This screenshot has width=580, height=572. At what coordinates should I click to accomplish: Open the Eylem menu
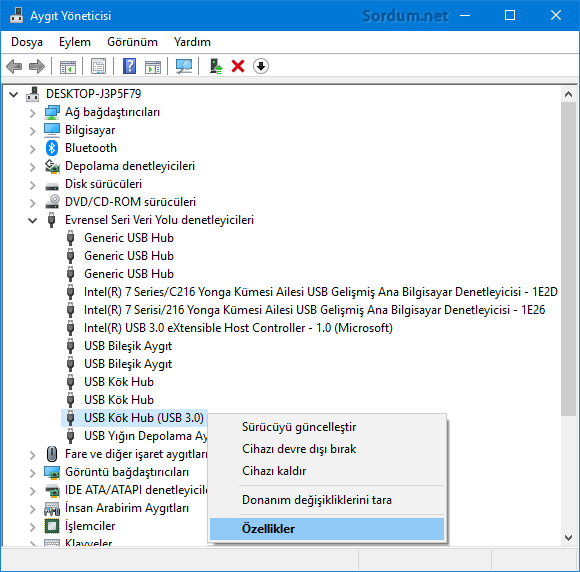click(x=75, y=42)
